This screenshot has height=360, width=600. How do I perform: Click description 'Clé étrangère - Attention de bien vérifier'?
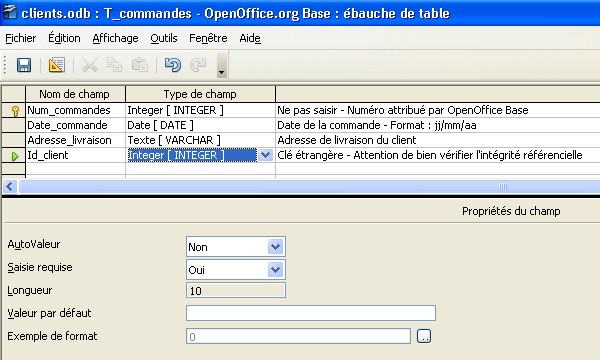[430, 155]
